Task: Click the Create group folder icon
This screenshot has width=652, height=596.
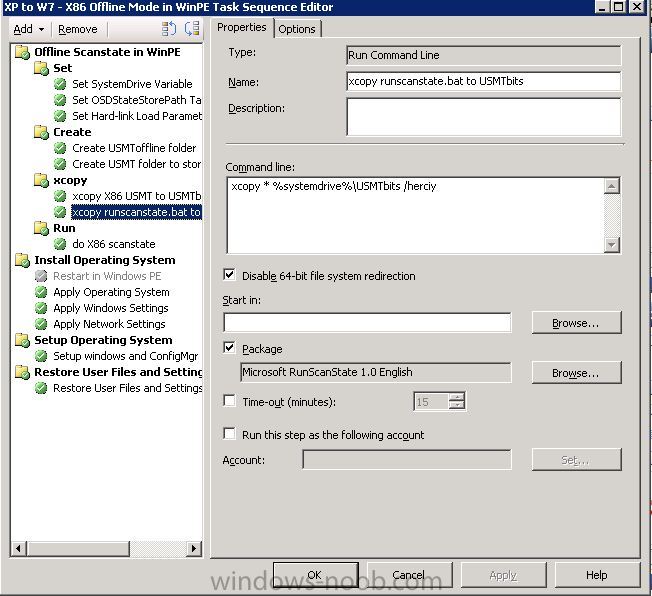Action: 42,132
